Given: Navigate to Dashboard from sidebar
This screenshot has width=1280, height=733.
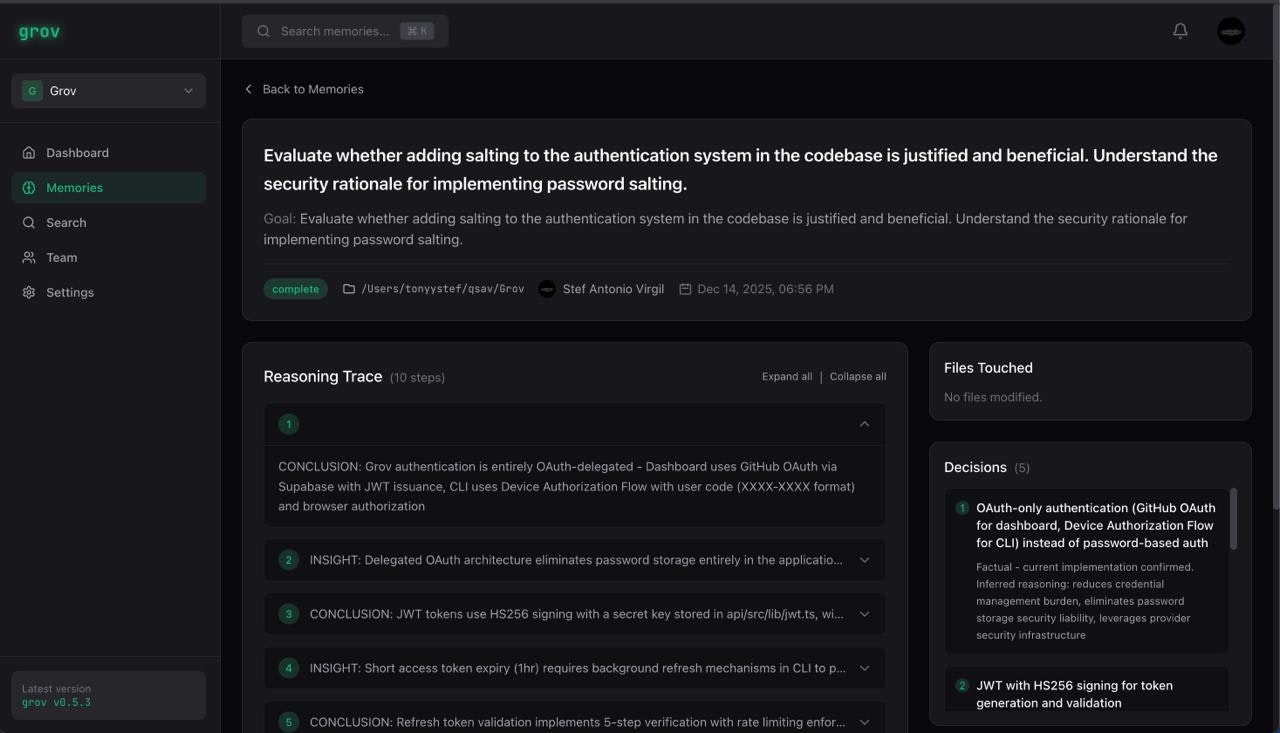Looking at the screenshot, I should point(77,152).
